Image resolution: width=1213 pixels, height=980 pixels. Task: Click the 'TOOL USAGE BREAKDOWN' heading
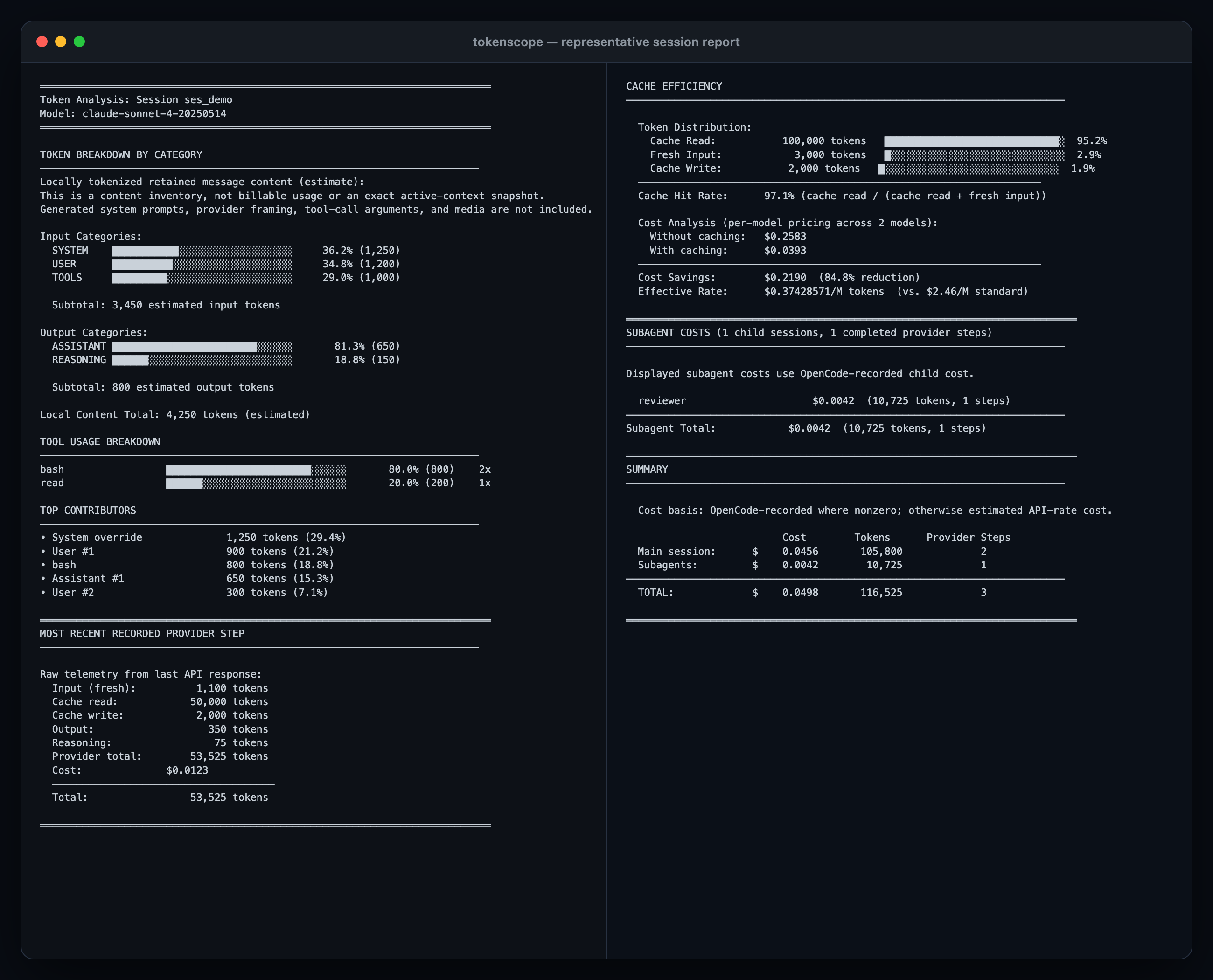tap(100, 441)
